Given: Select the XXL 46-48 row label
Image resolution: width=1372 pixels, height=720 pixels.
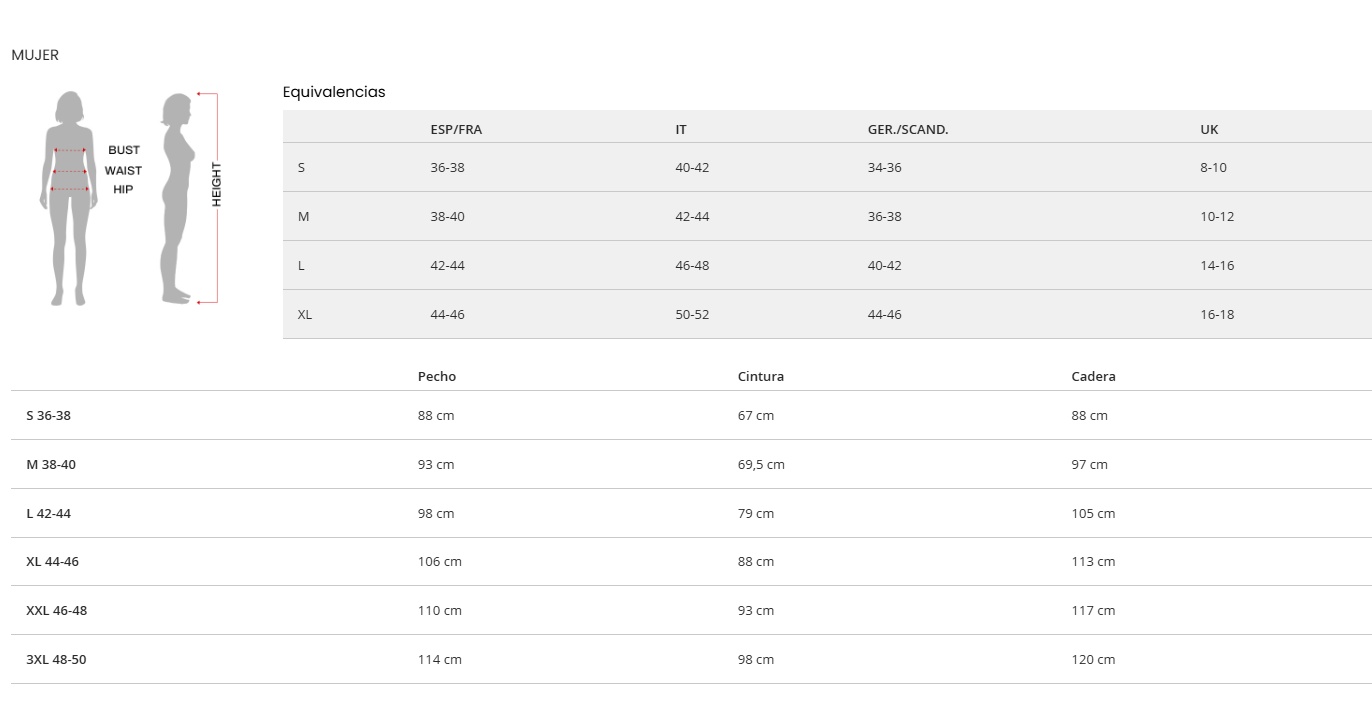Looking at the screenshot, I should 56,610.
